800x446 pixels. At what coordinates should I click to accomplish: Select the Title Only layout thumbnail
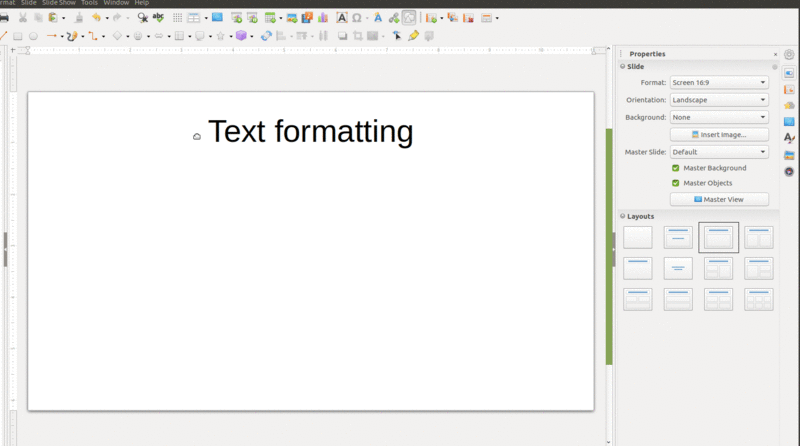[x=637, y=268]
